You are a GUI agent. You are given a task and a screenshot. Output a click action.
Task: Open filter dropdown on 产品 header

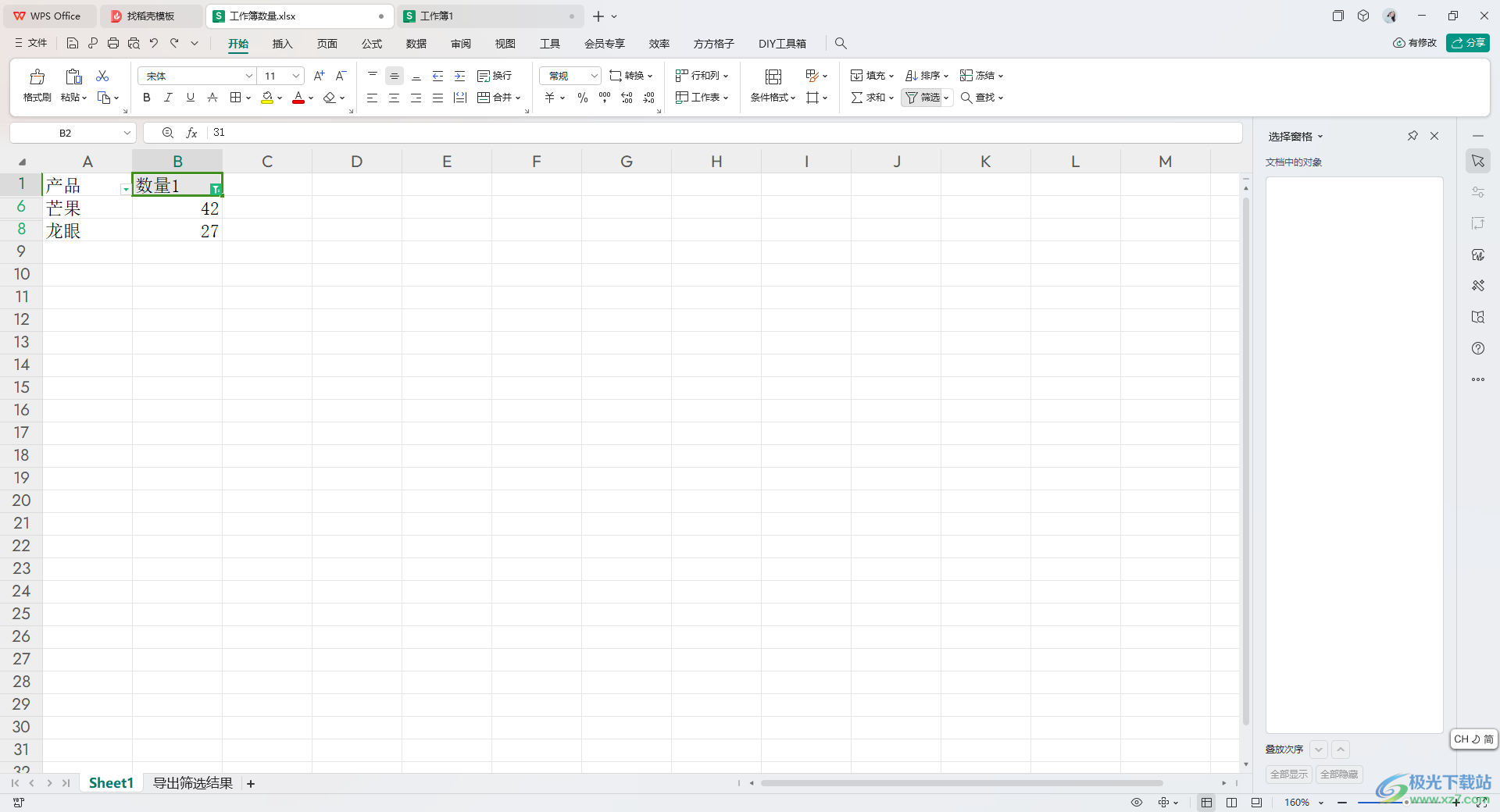click(126, 190)
